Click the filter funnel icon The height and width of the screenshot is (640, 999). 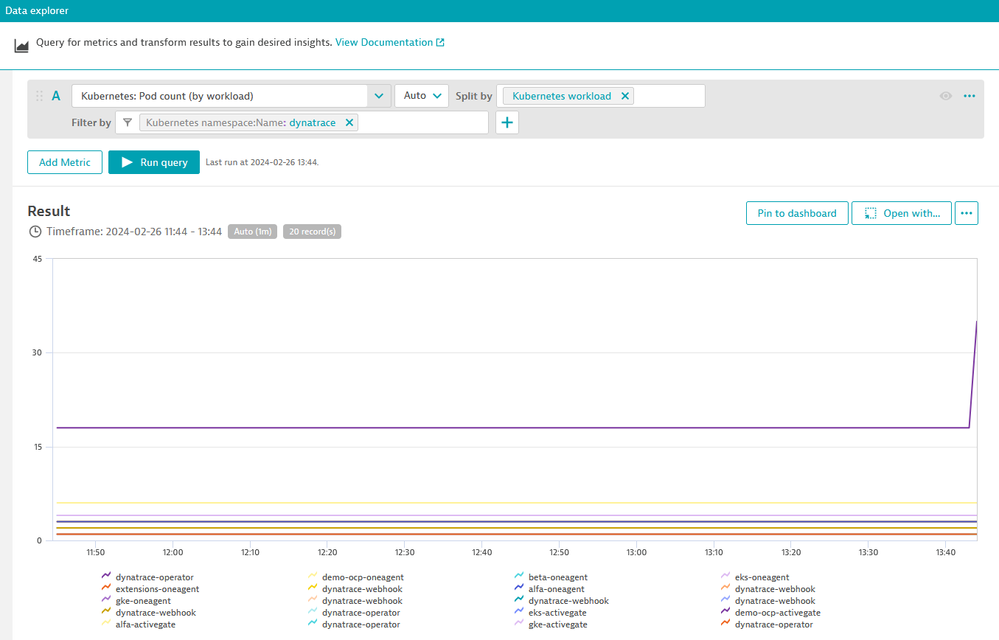(x=127, y=122)
